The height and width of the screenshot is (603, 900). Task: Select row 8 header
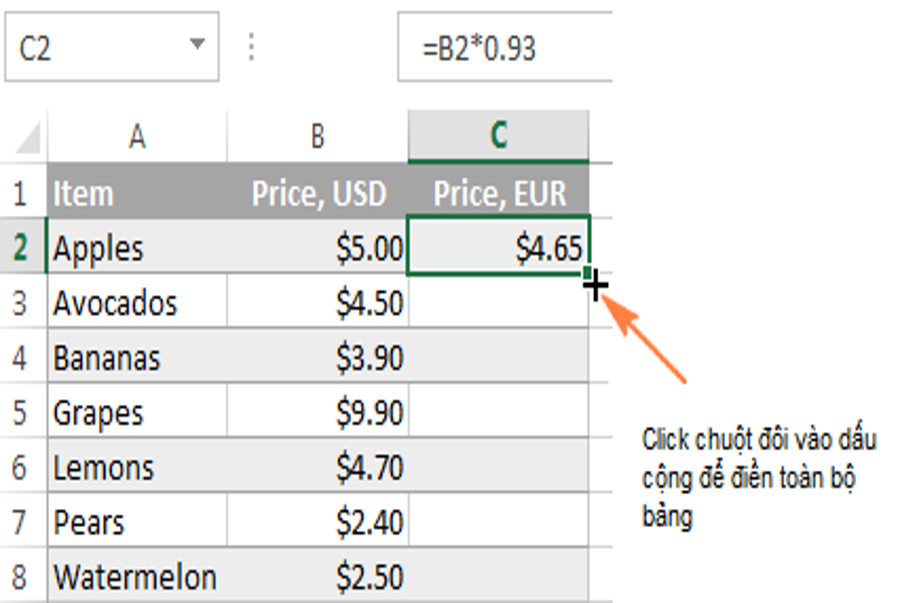coord(22,577)
